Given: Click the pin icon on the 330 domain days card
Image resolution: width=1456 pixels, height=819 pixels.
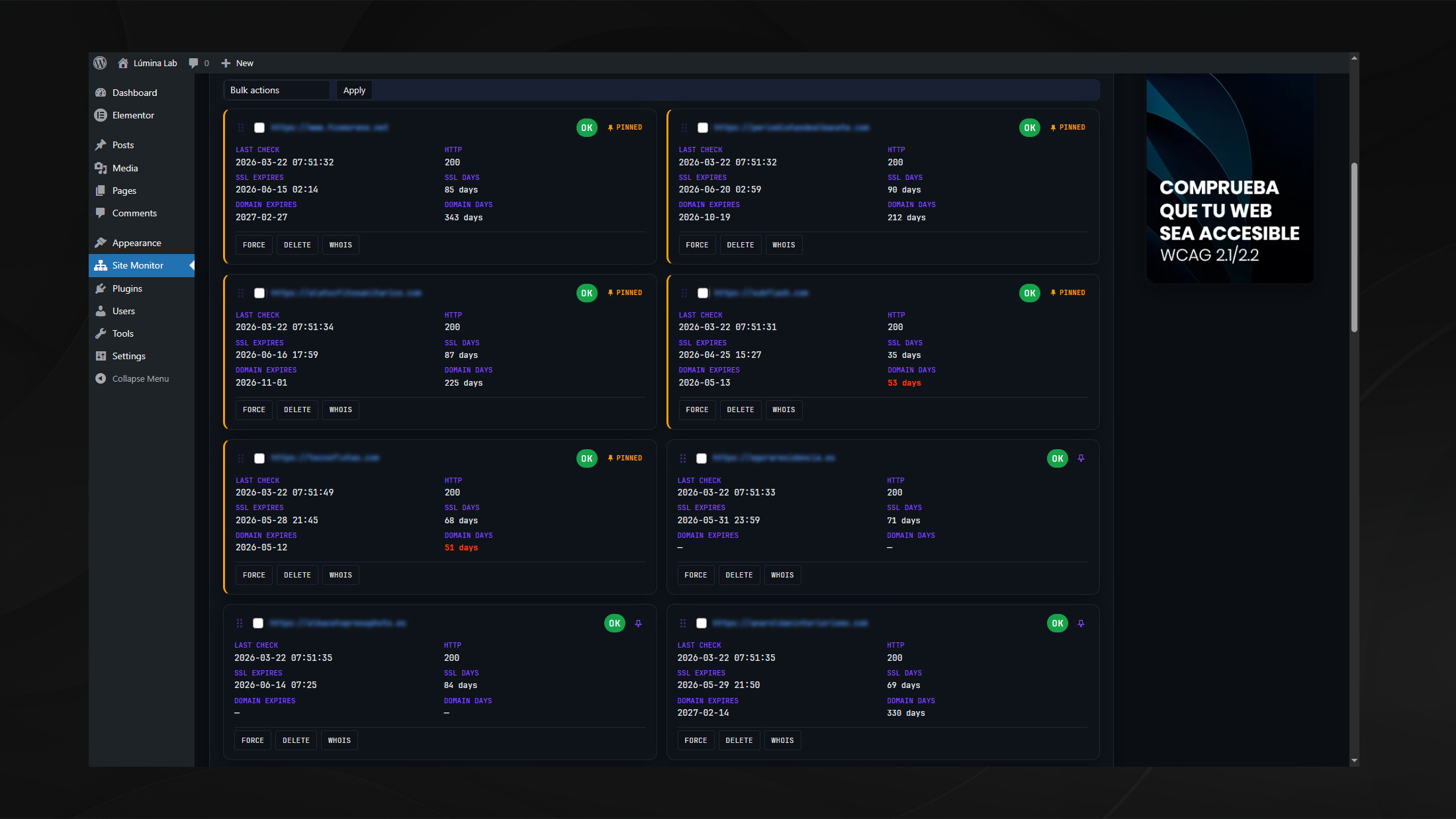Looking at the screenshot, I should click(x=1081, y=623).
